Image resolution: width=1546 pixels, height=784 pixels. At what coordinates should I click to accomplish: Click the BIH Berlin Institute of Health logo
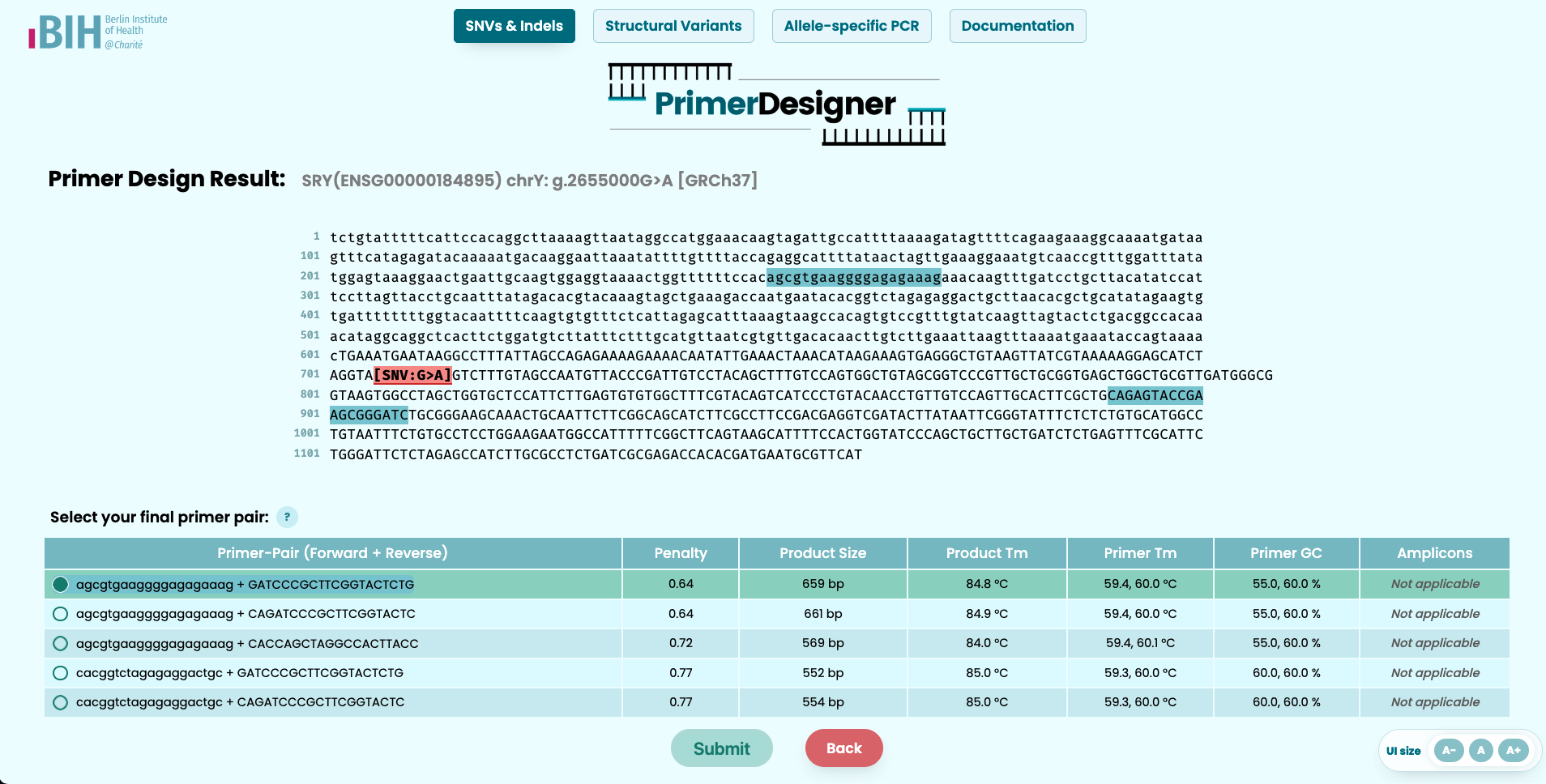point(98,32)
